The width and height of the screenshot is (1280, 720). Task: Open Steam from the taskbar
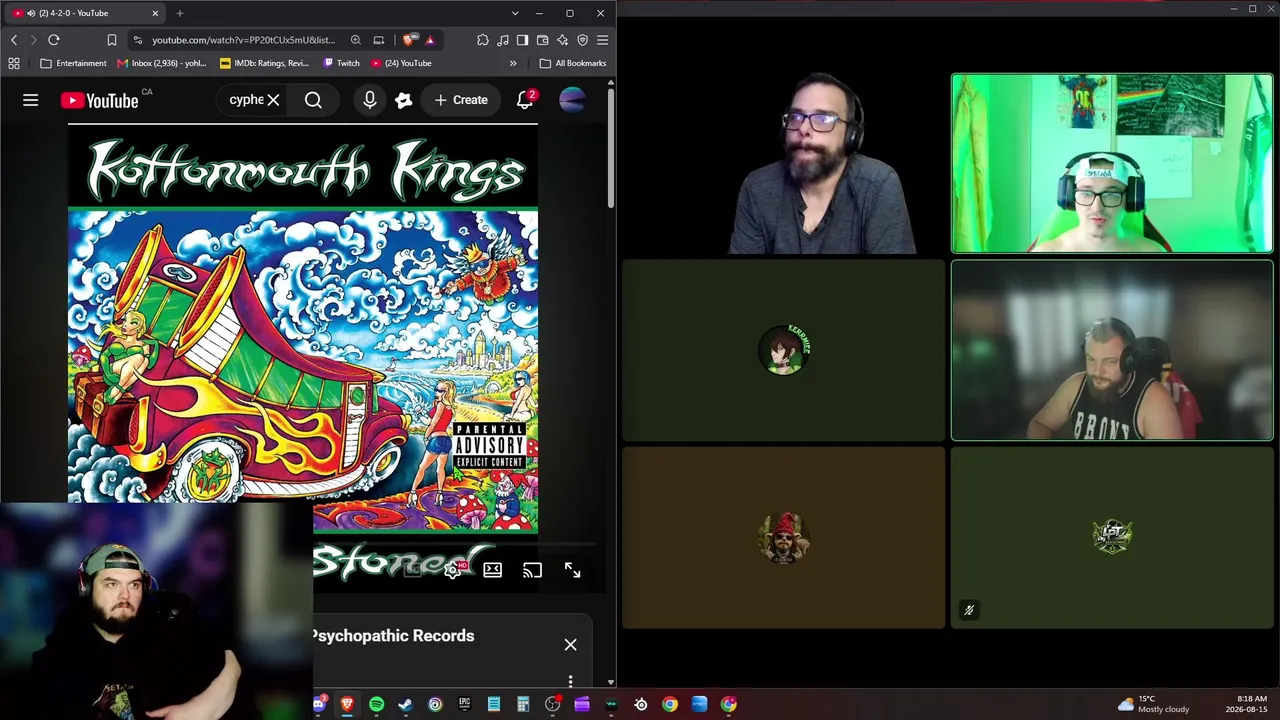pyautogui.click(x=405, y=704)
